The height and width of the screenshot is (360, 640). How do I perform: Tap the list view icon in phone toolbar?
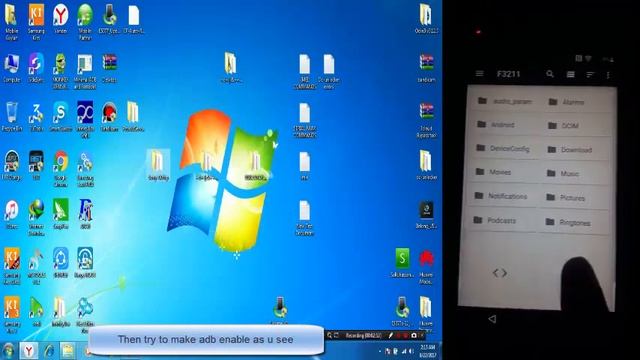pyautogui.click(x=571, y=74)
